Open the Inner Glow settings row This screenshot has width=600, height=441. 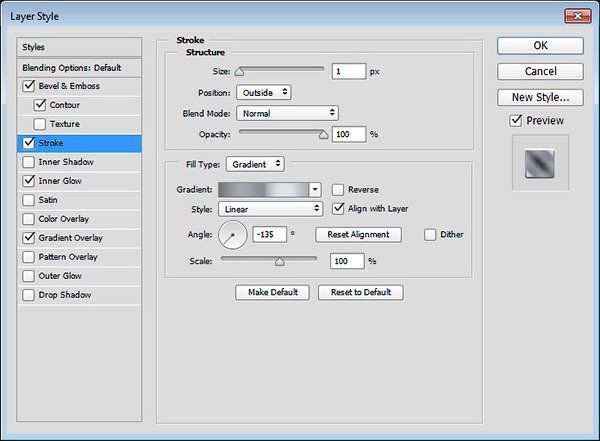pyautogui.click(x=79, y=181)
